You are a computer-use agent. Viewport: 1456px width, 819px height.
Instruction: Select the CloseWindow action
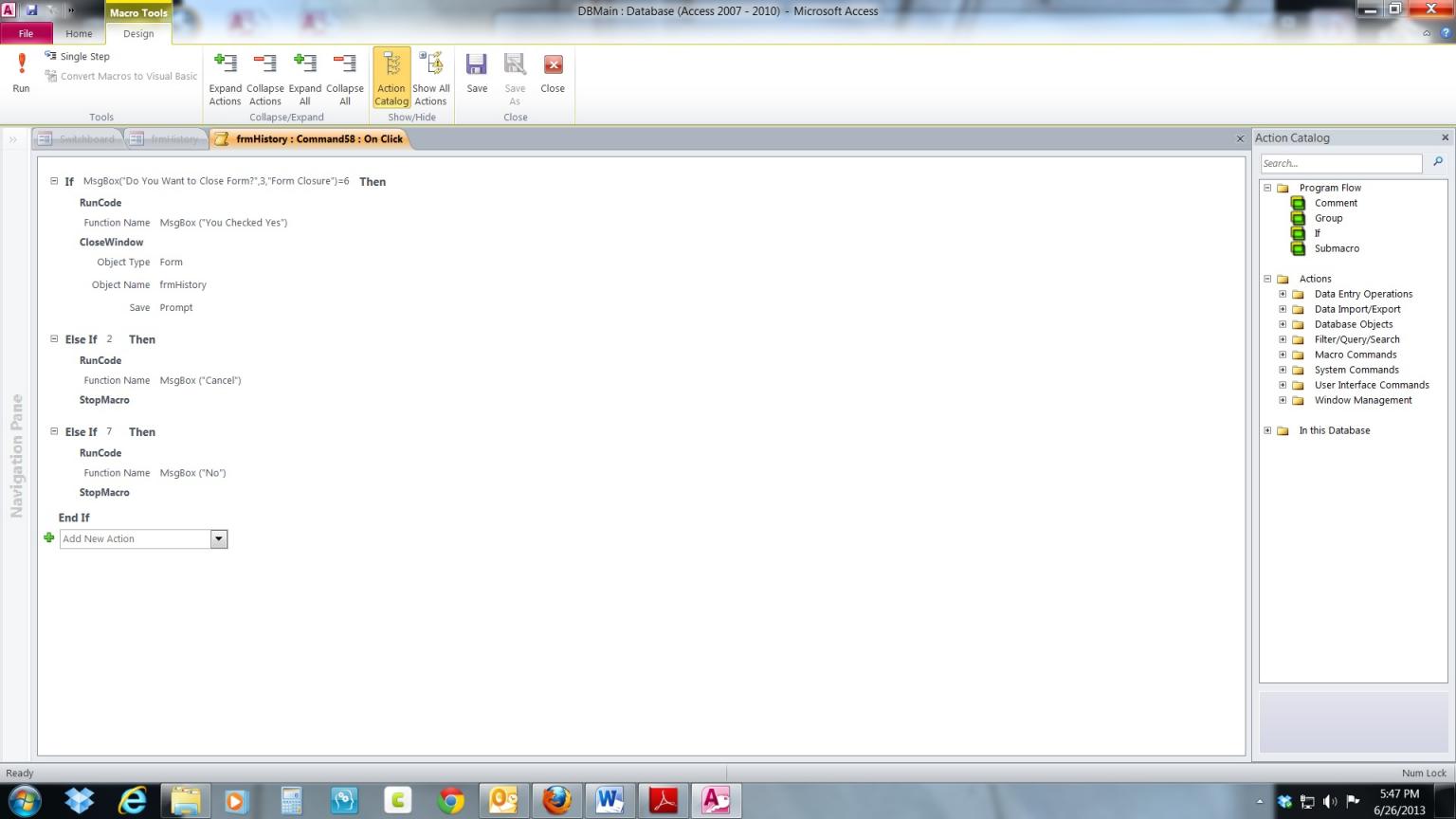click(x=112, y=242)
